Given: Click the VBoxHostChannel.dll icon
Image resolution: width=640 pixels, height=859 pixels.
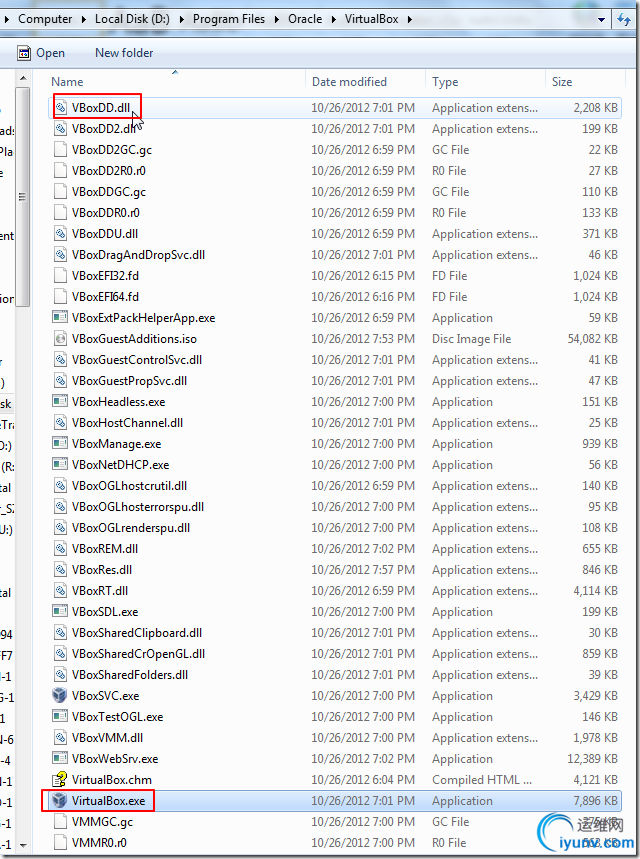Looking at the screenshot, I should 60,422.
